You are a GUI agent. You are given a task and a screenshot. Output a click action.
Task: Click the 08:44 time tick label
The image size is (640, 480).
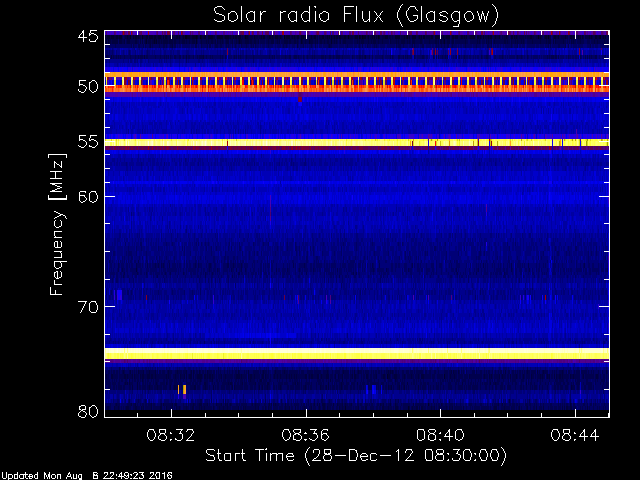pos(575,435)
